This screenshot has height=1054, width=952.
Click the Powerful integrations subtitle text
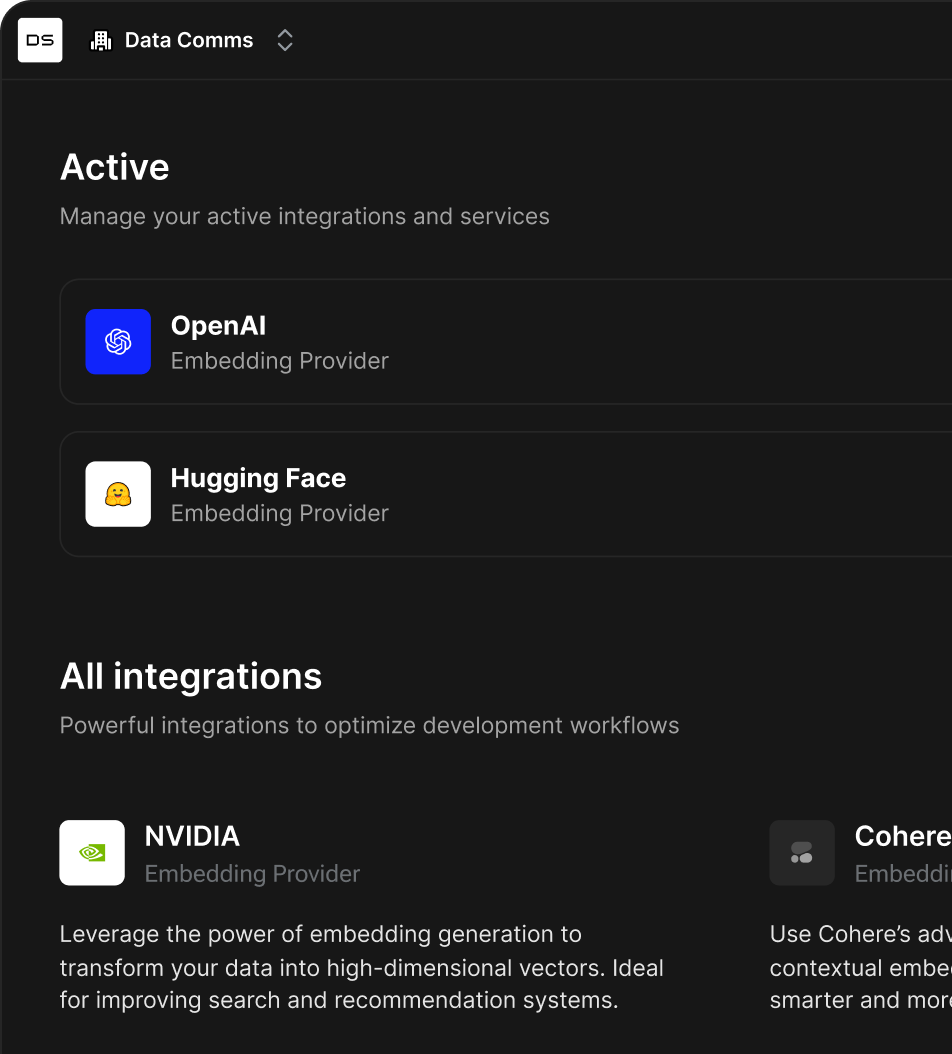click(x=369, y=725)
